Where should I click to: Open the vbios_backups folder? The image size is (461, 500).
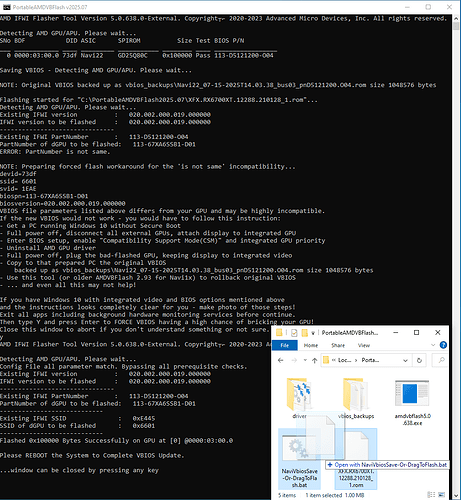click(x=356, y=398)
